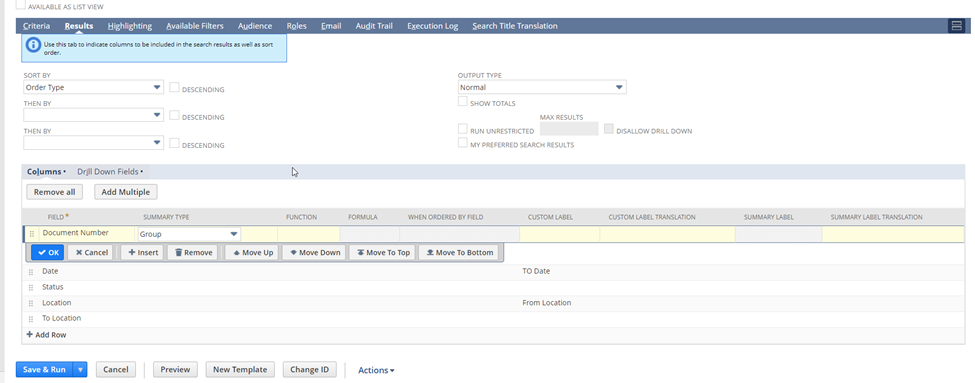This screenshot has width=975, height=383.
Task: Open the Roles tab
Action: pos(297,26)
